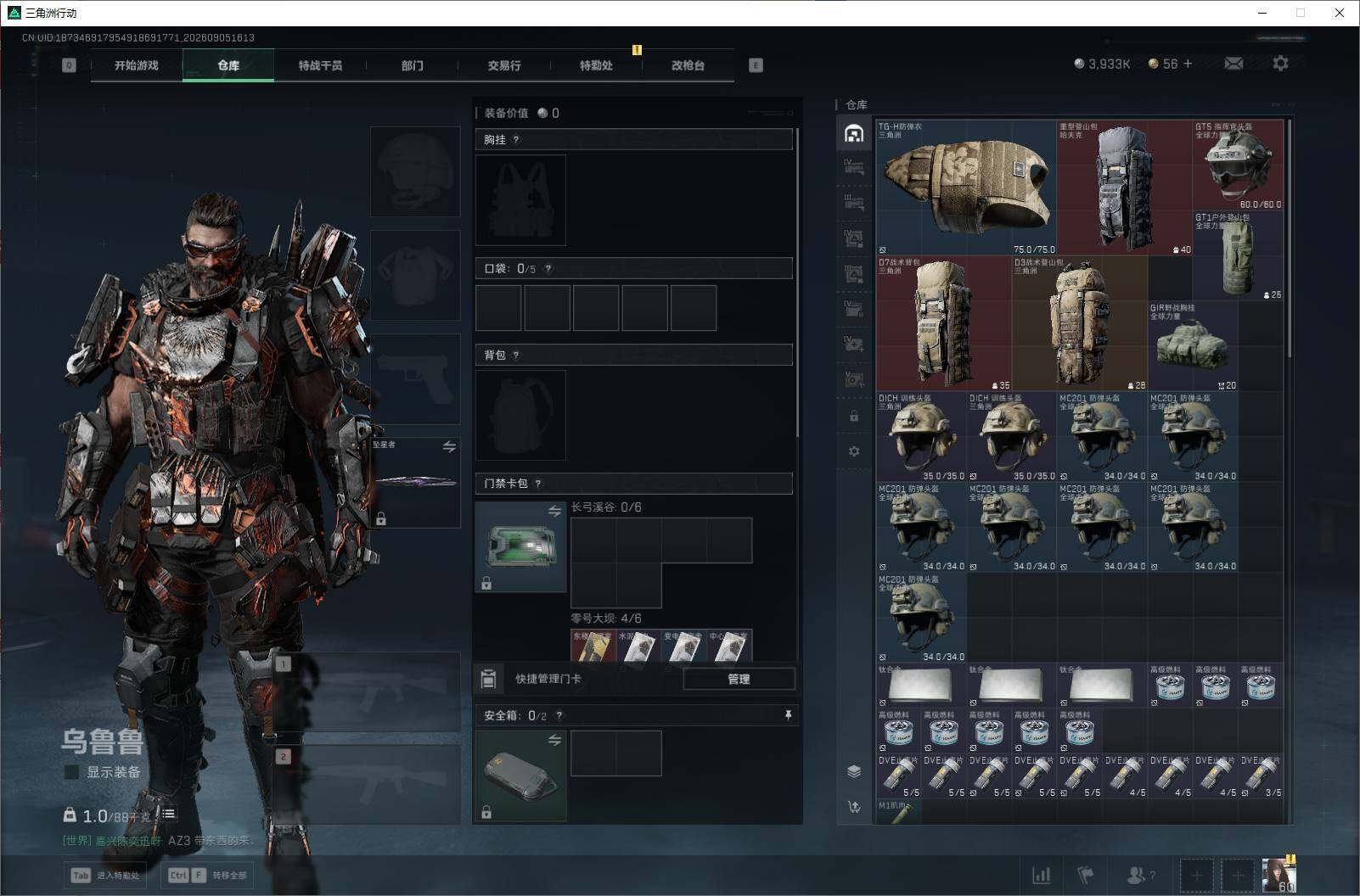Viewport: 1360px width, 896px height.
Task: Click the key card case thumbnail
Action: point(520,546)
